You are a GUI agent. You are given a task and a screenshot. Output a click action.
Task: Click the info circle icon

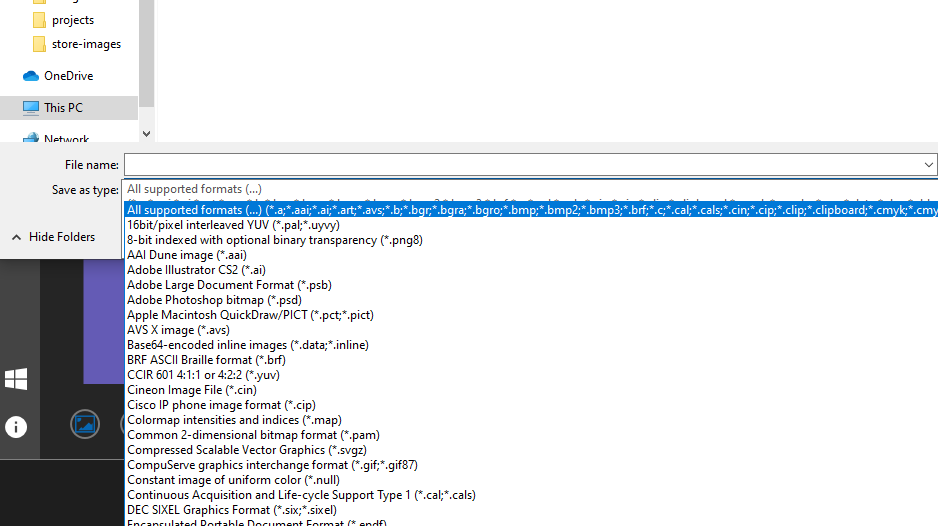(16, 427)
